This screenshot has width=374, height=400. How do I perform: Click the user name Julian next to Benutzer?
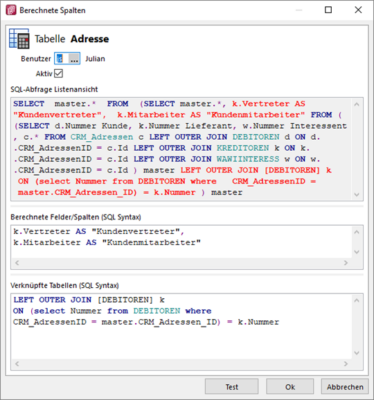point(95,59)
